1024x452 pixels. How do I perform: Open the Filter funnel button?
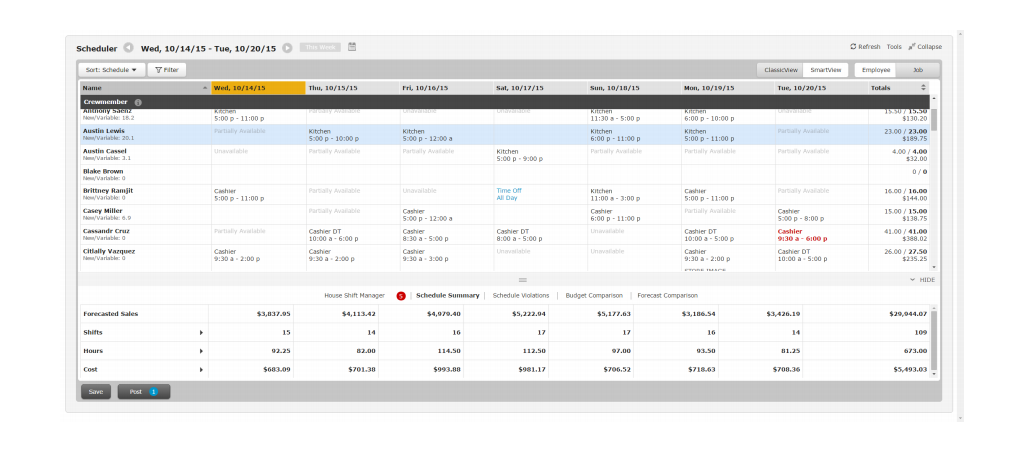point(167,70)
